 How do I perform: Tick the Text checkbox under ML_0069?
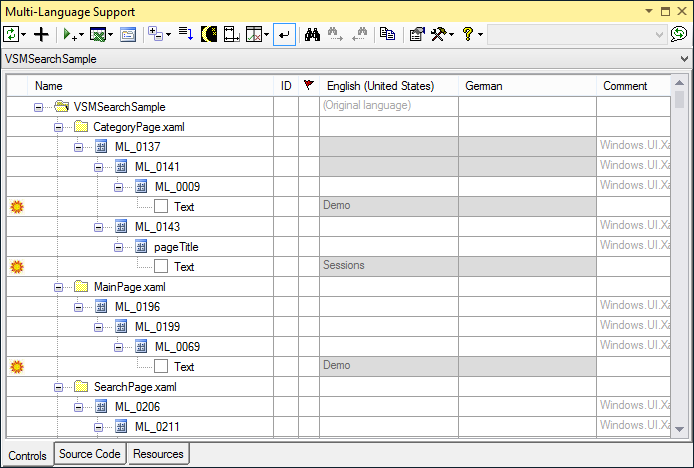tap(161, 367)
